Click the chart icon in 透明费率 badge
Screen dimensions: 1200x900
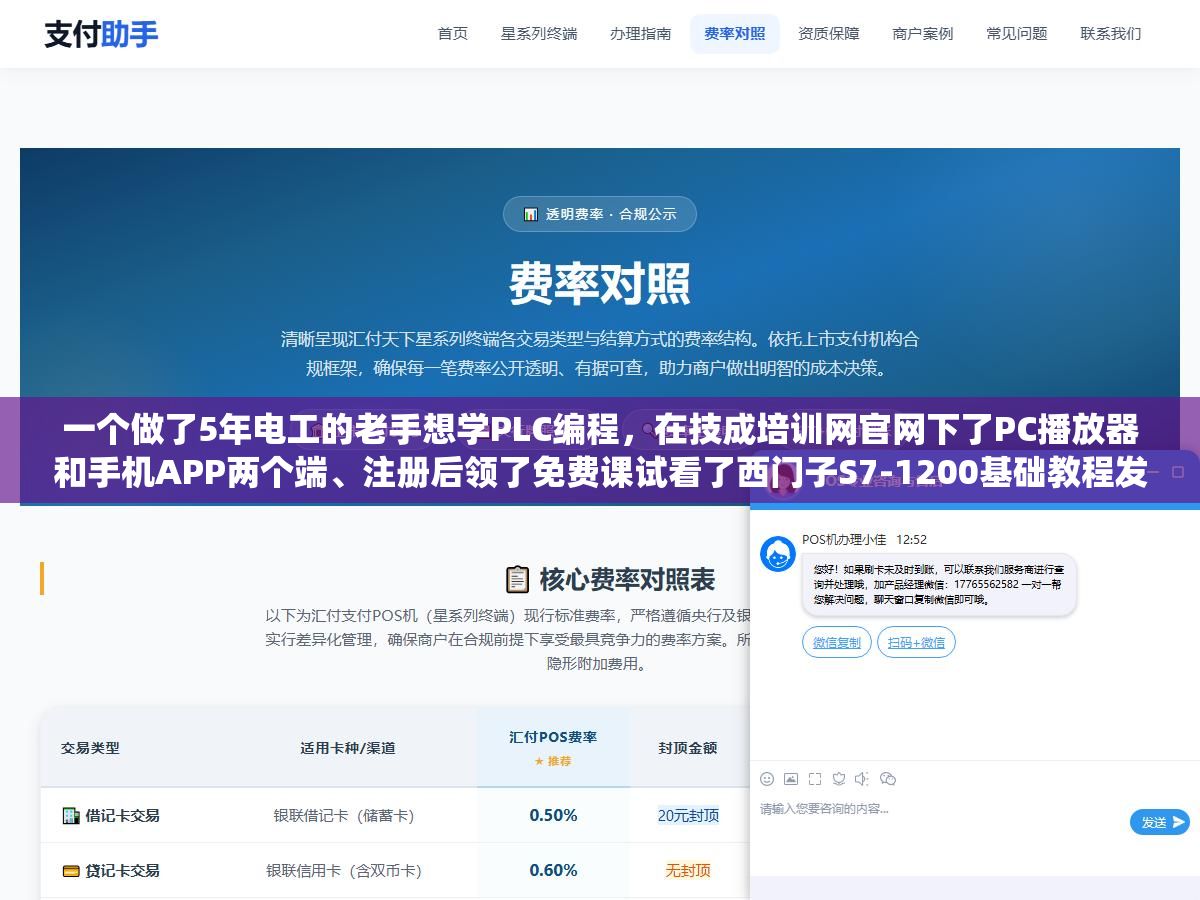coord(531,214)
